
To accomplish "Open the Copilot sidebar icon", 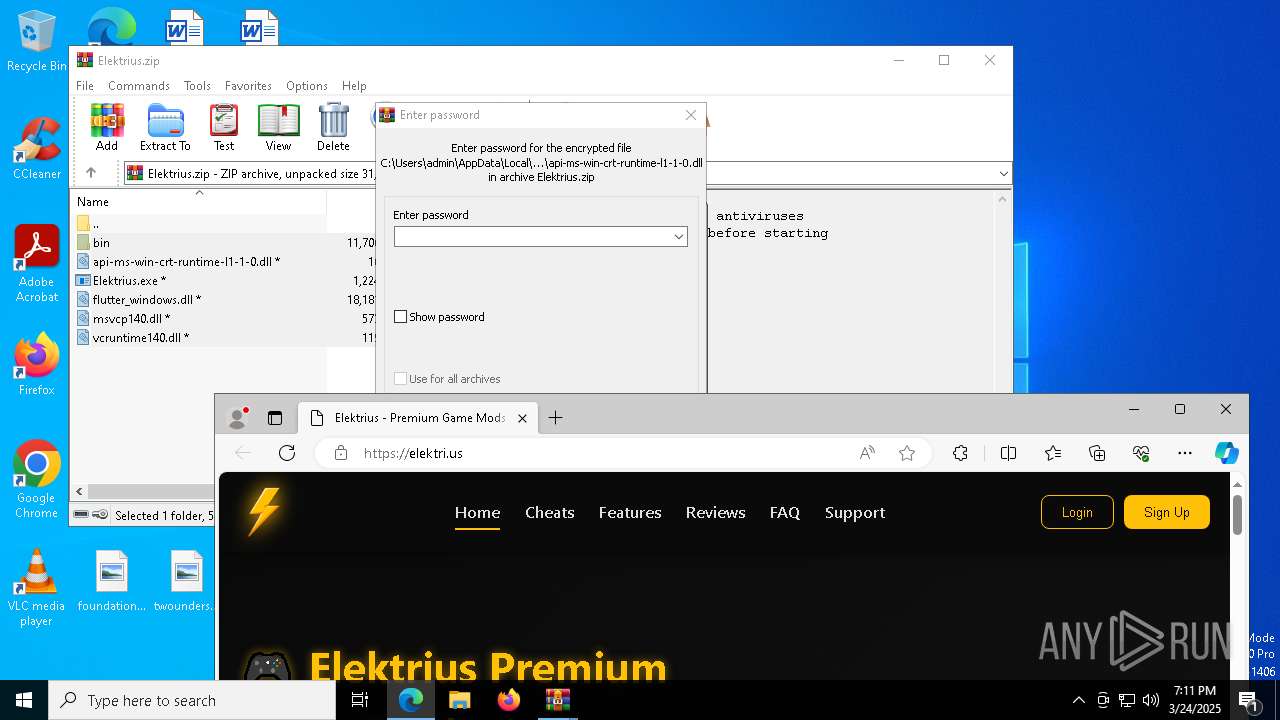I will 1227,453.
